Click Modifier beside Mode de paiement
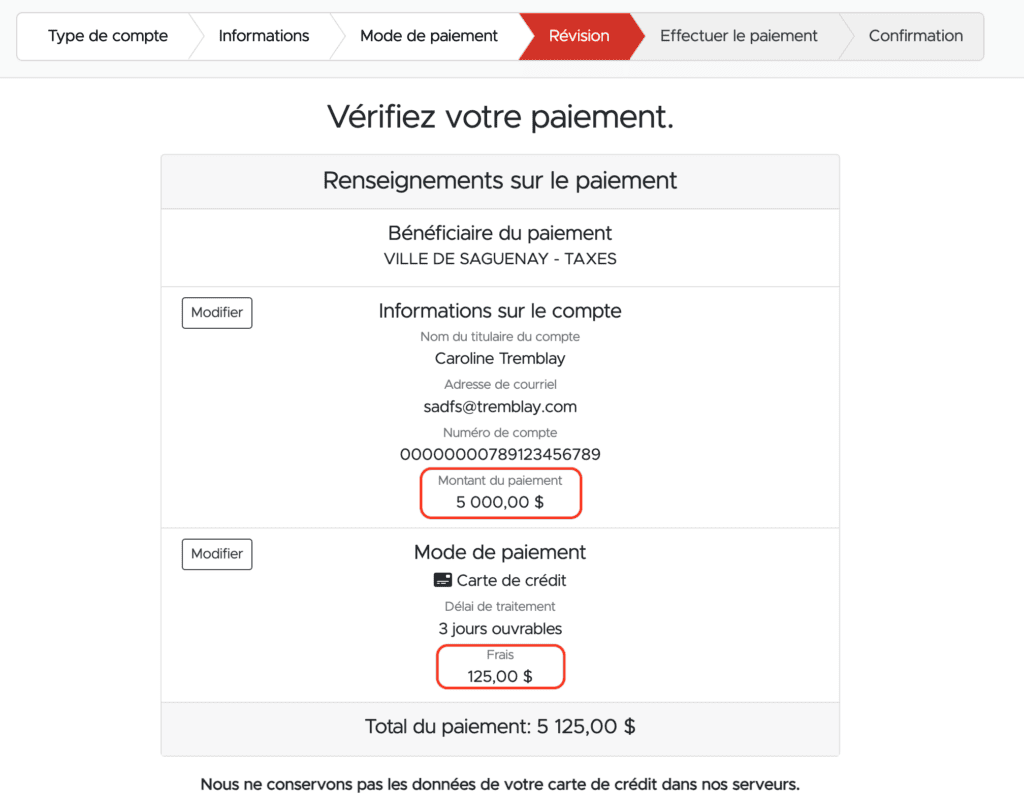Image resolution: width=1024 pixels, height=811 pixels. click(x=217, y=554)
